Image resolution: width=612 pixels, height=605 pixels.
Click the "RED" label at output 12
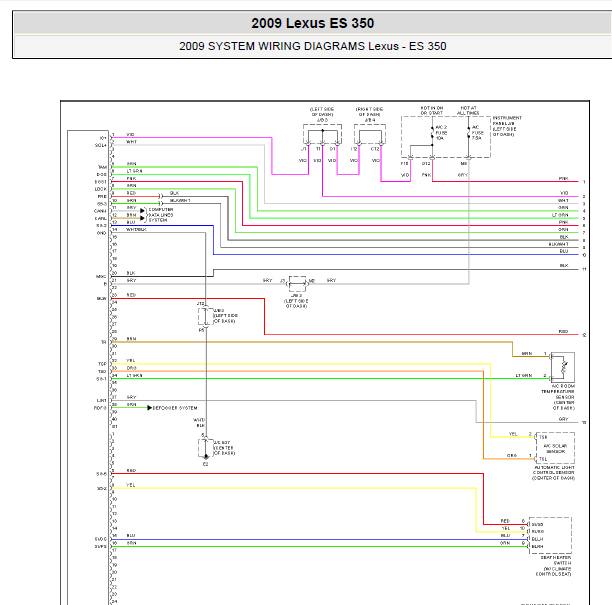pyautogui.click(x=563, y=331)
